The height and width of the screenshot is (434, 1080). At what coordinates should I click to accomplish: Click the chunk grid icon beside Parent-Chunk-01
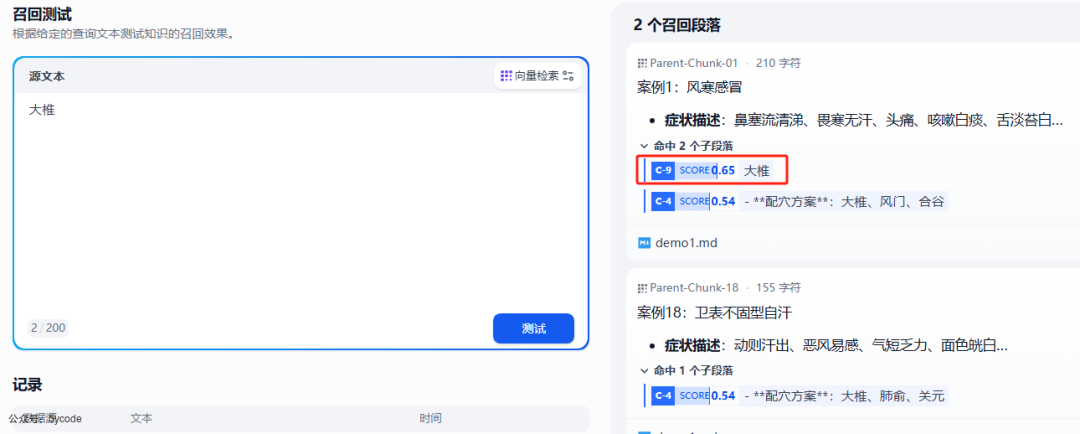[x=643, y=63]
